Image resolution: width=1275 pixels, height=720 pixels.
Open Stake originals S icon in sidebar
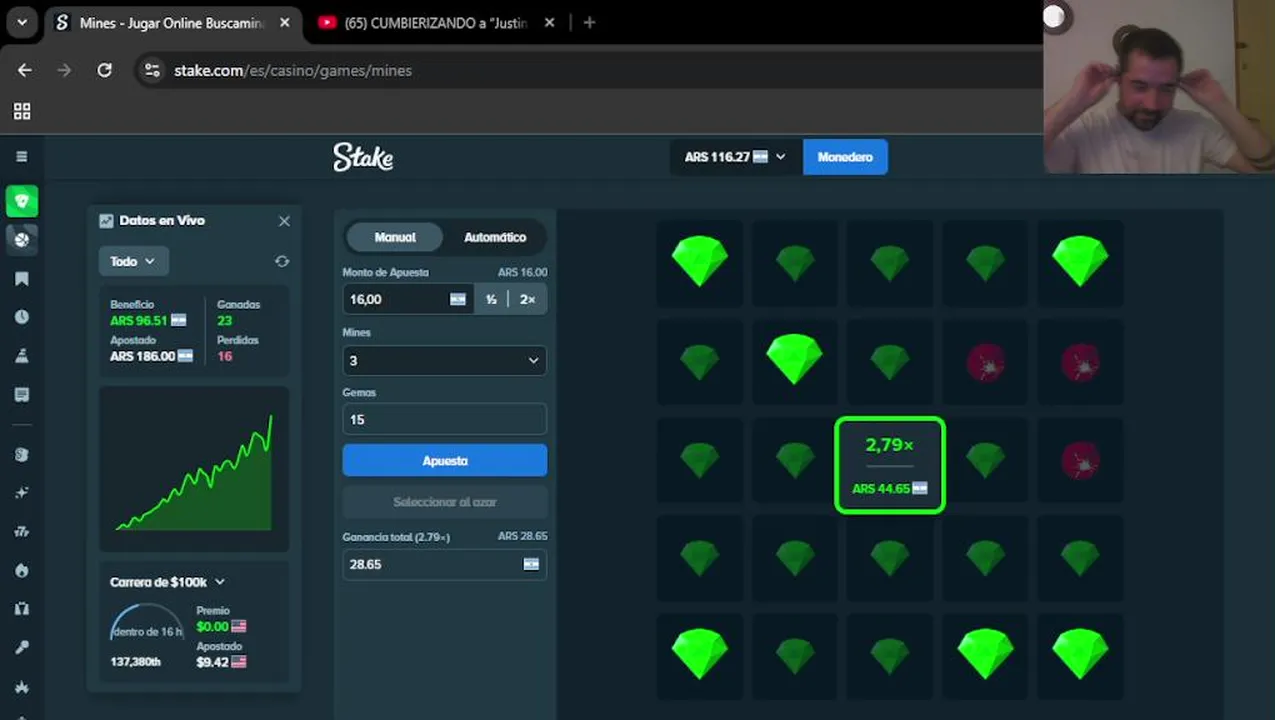click(x=22, y=454)
